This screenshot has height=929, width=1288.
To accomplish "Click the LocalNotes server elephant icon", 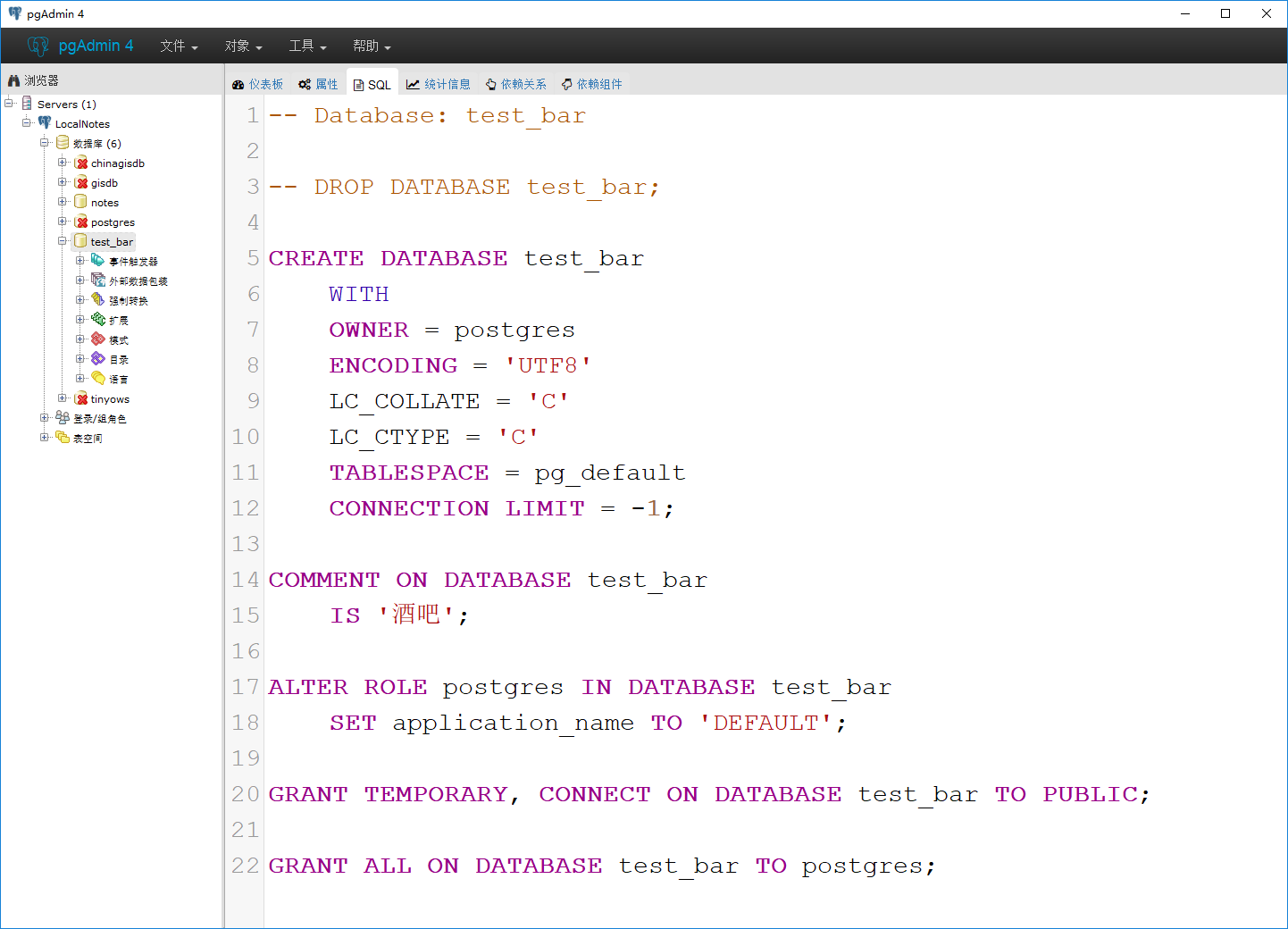I will click(45, 123).
